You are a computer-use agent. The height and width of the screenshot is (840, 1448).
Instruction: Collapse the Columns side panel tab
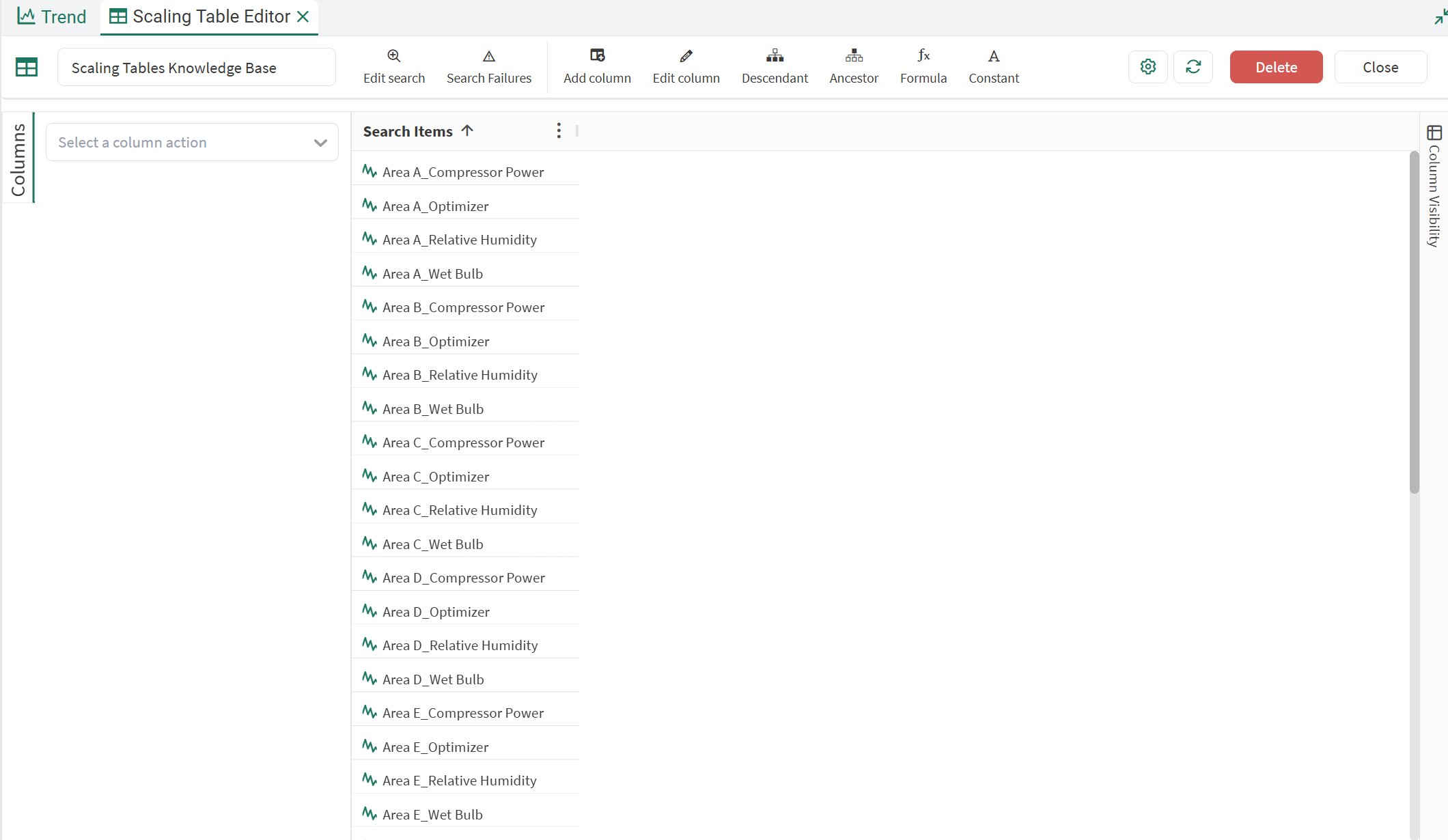(x=18, y=158)
